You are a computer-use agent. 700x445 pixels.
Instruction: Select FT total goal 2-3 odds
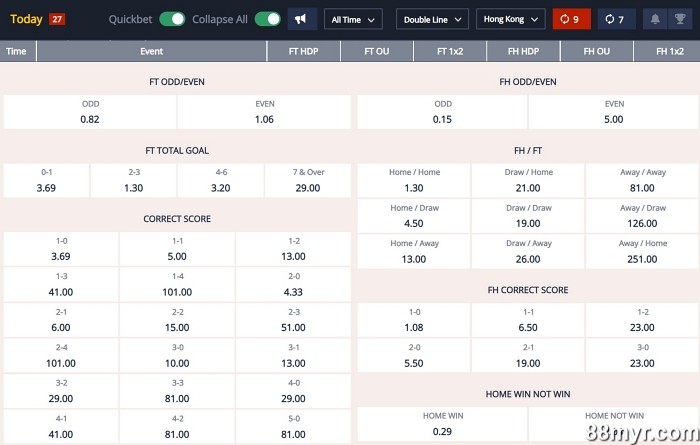tap(133, 181)
